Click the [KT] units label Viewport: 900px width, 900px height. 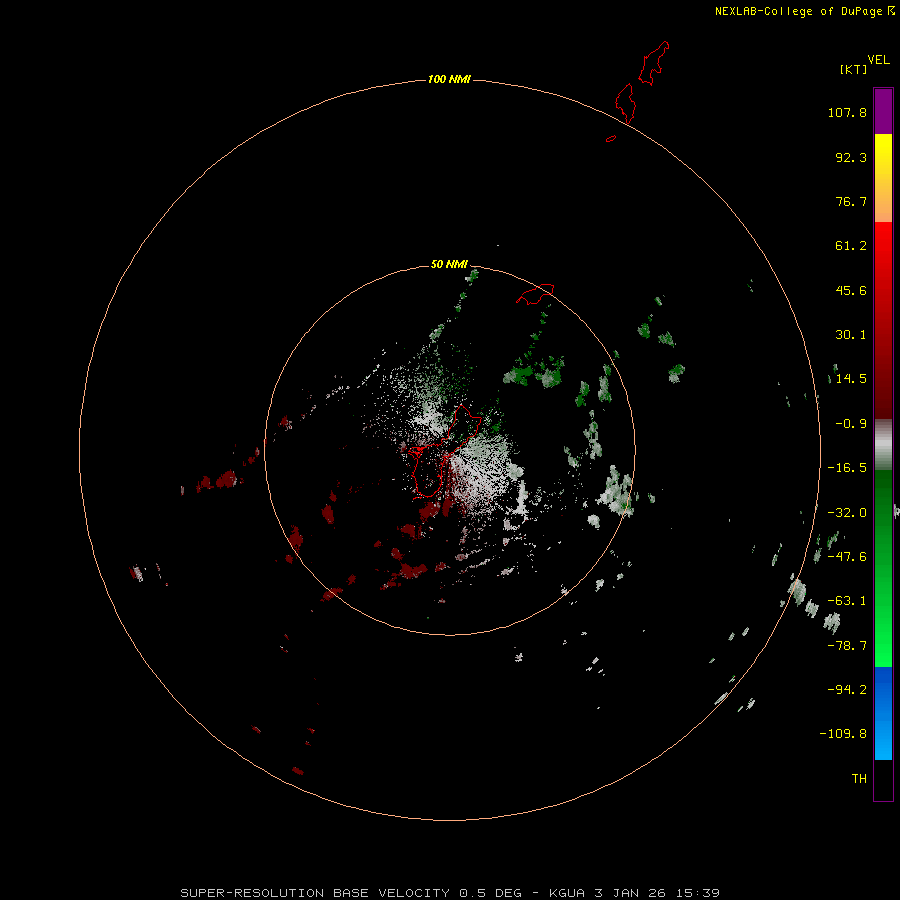pos(854,69)
